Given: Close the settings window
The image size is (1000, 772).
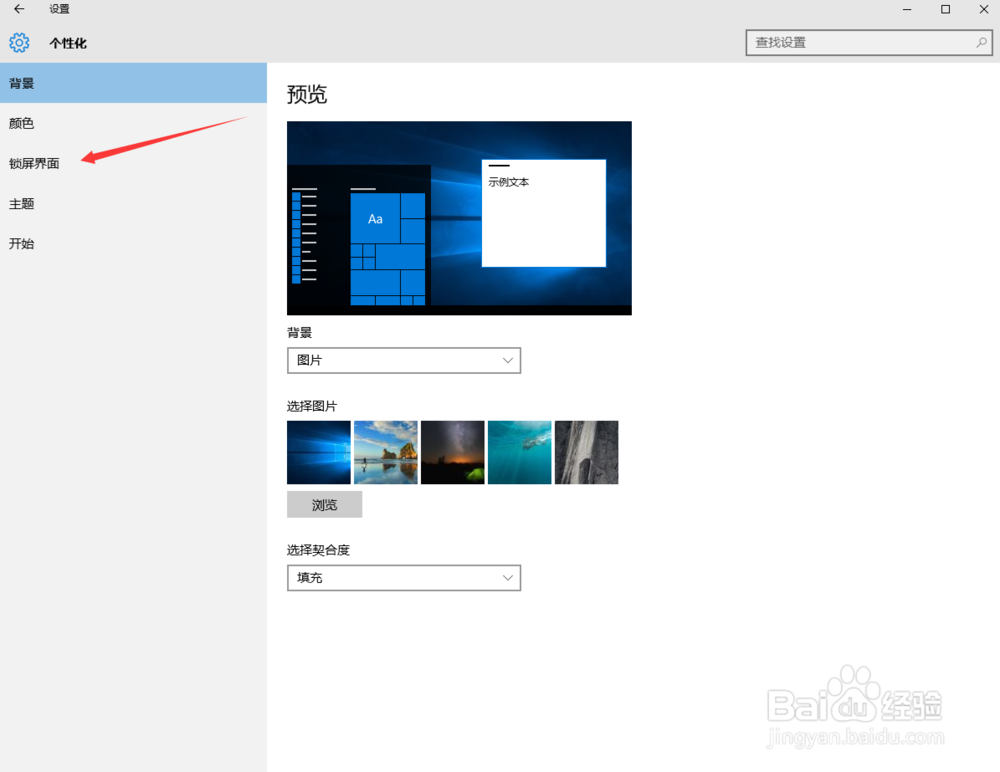Looking at the screenshot, I should [x=983, y=9].
